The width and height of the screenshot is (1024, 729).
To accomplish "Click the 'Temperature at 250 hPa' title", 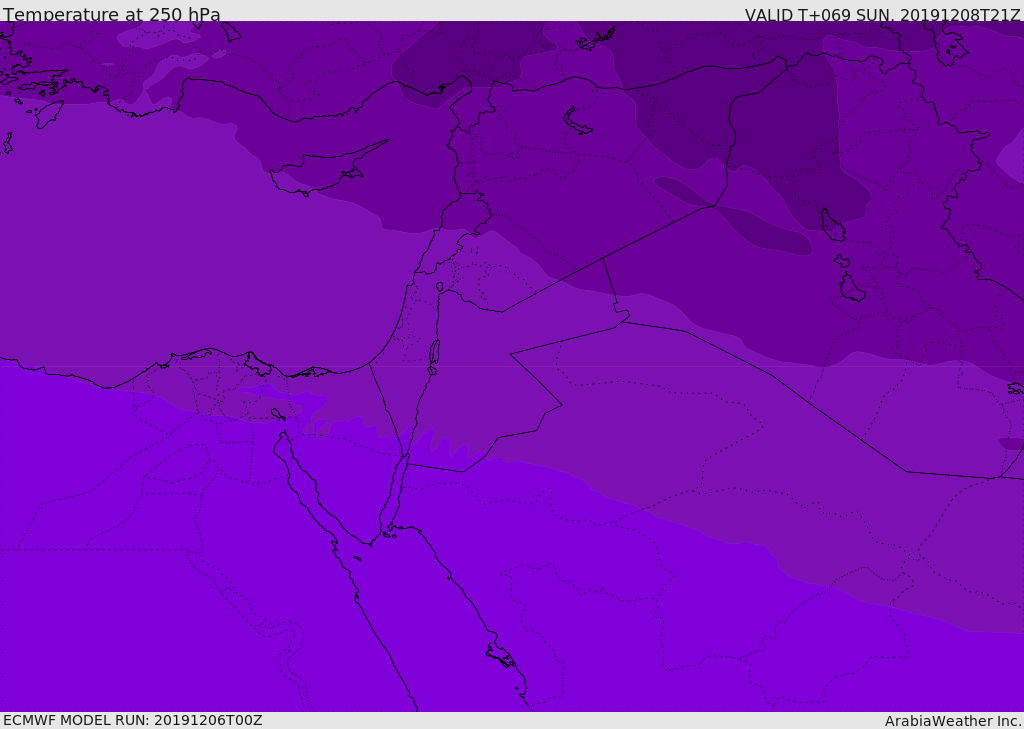I will coord(112,14).
